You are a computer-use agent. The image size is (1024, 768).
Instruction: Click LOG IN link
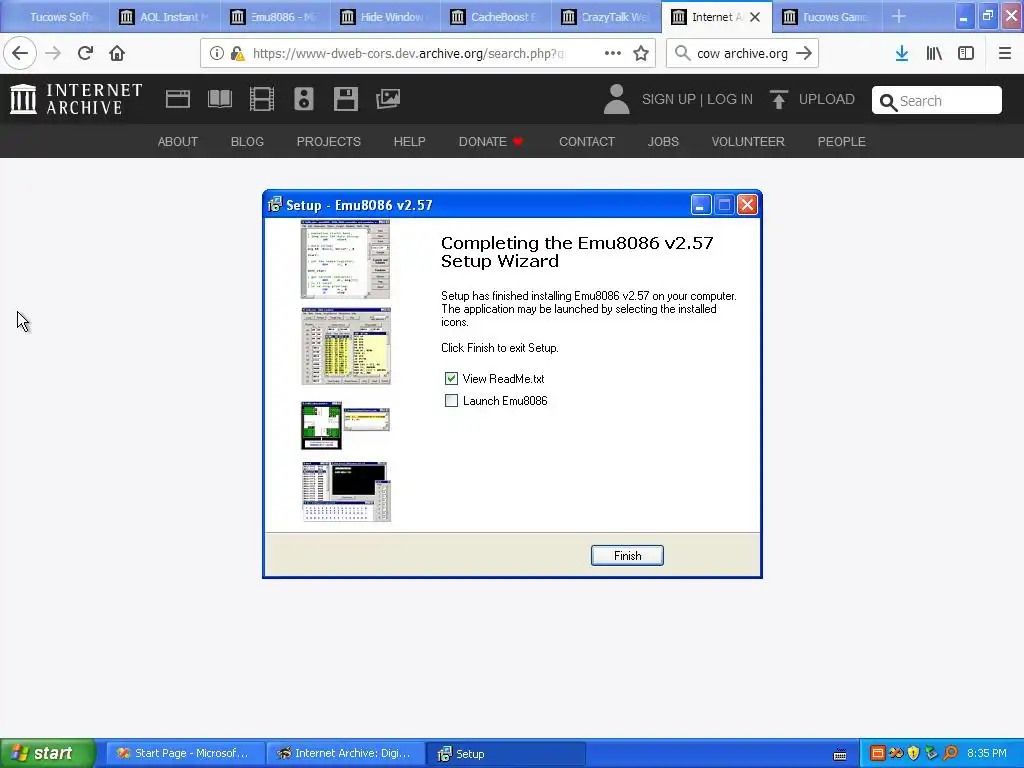point(729,99)
